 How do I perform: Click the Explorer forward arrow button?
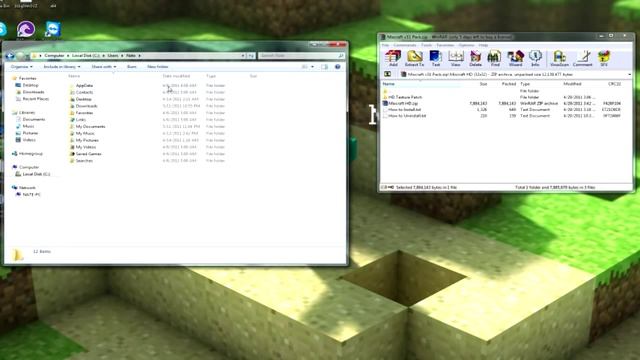(20, 56)
